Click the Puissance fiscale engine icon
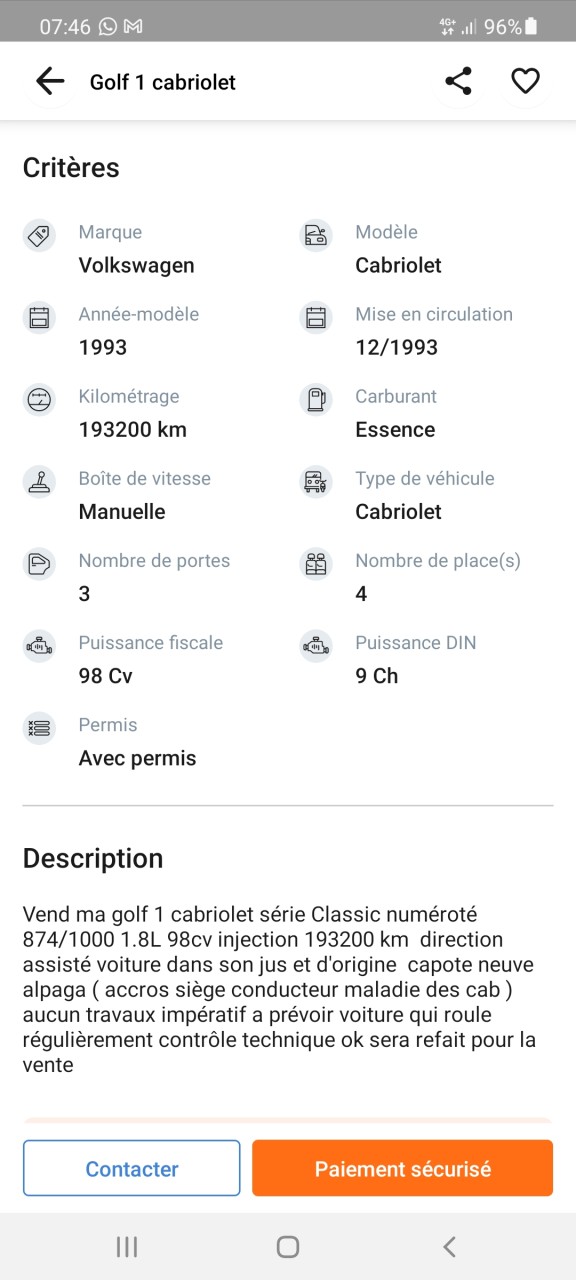The image size is (576, 1280). coord(39,646)
